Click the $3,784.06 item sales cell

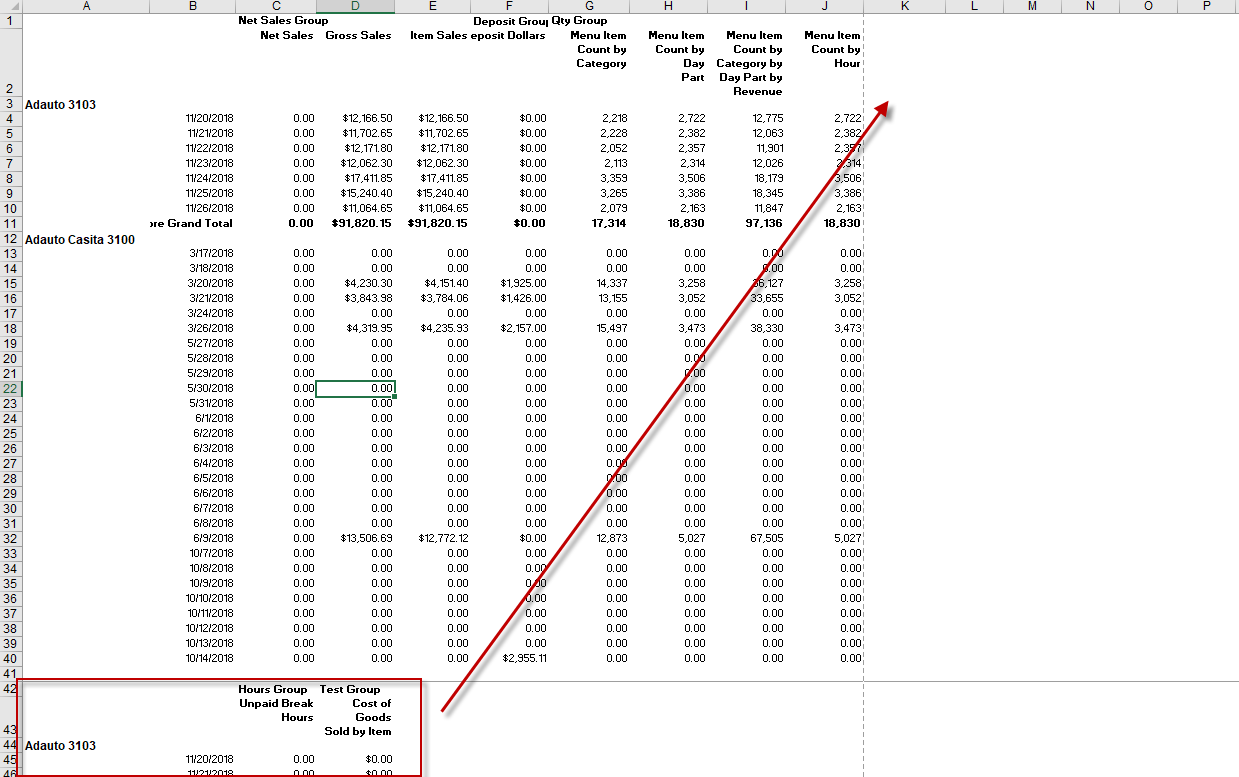click(446, 298)
